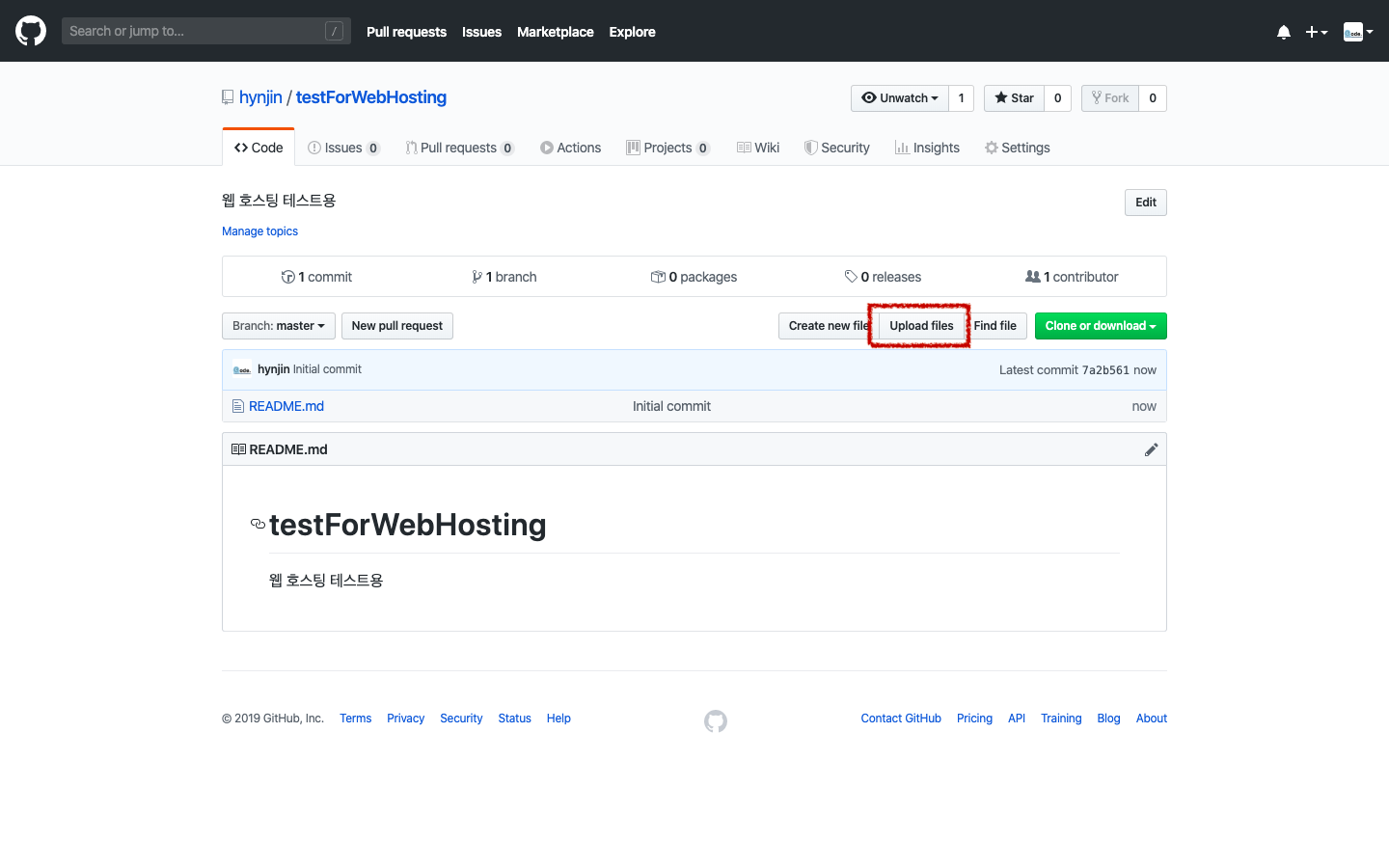
Task: Open the stargazers count 0
Action: [1057, 98]
